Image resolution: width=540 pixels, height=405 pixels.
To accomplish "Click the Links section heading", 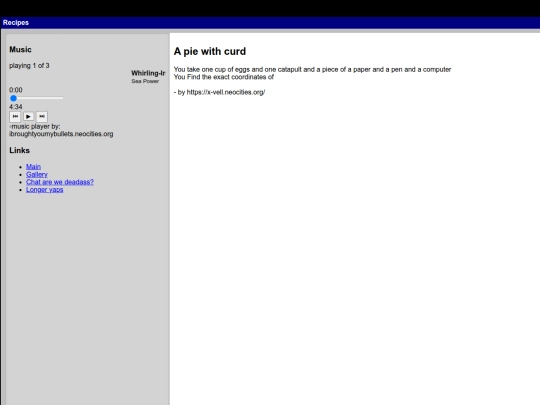I will point(20,150).
